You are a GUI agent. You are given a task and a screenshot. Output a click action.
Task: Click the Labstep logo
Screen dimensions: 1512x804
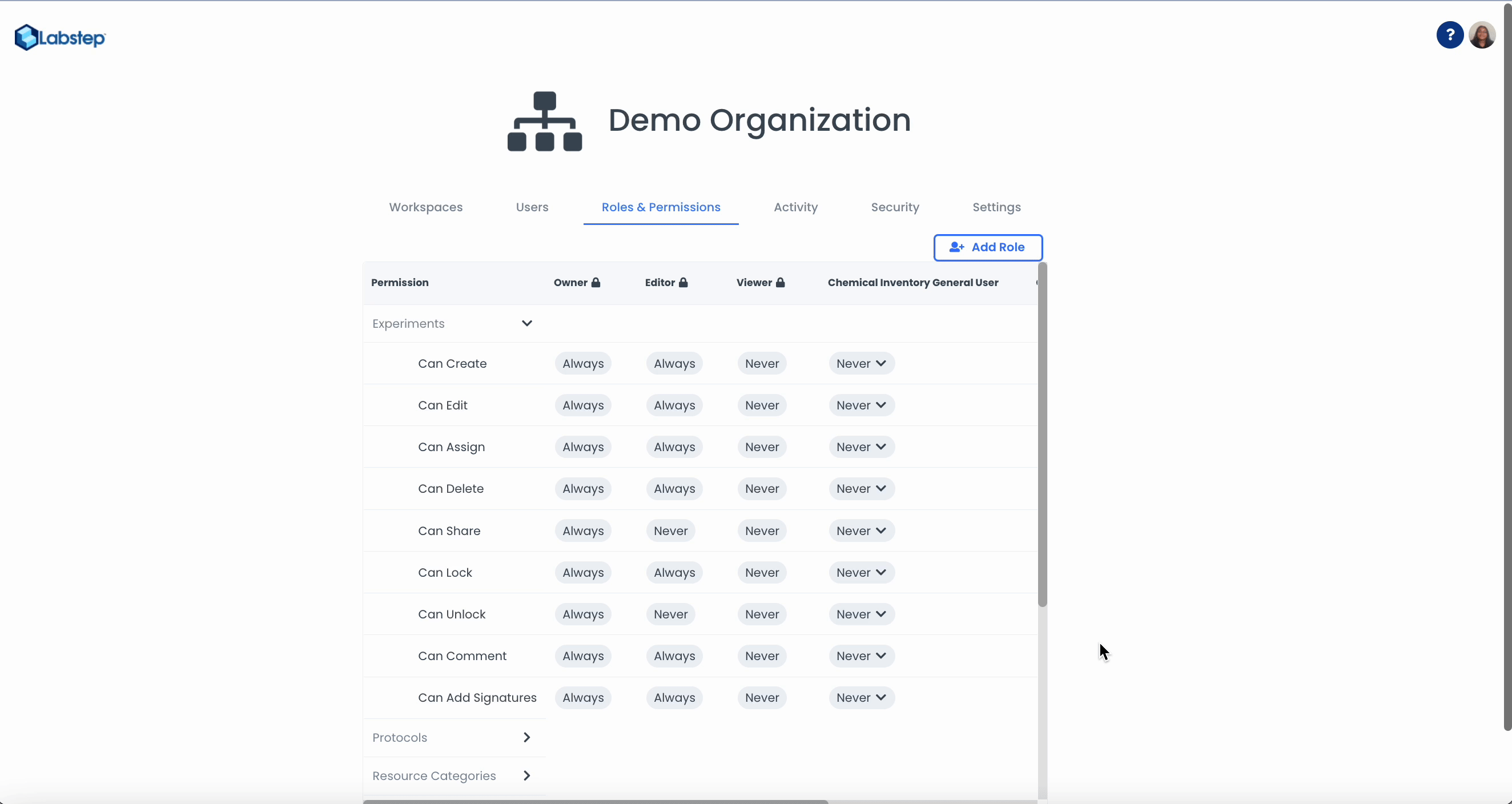(x=60, y=38)
